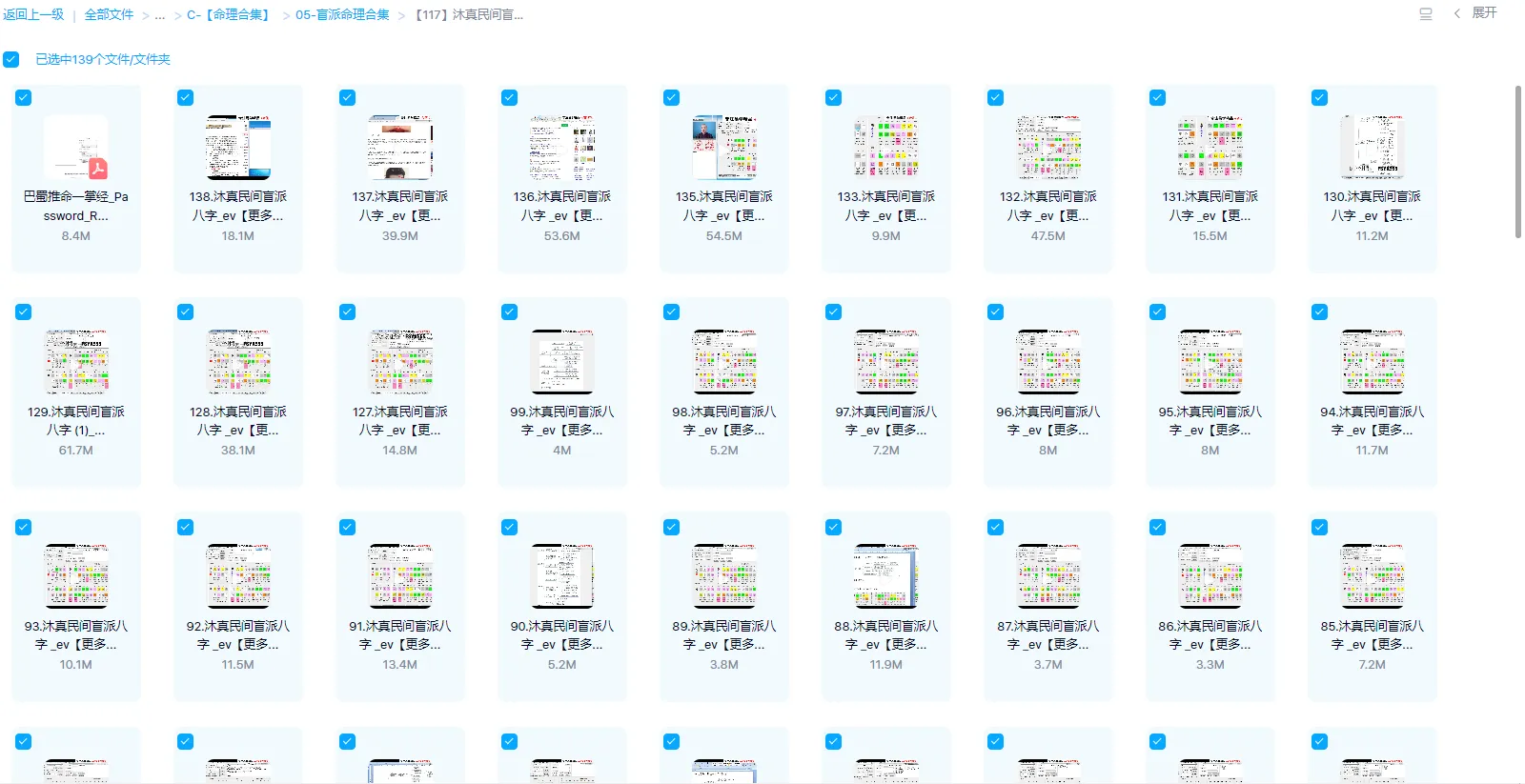Toggle the select-all checkbox beside 已选中139个文件
The width and height of the screenshot is (1525, 784).
[x=10, y=59]
